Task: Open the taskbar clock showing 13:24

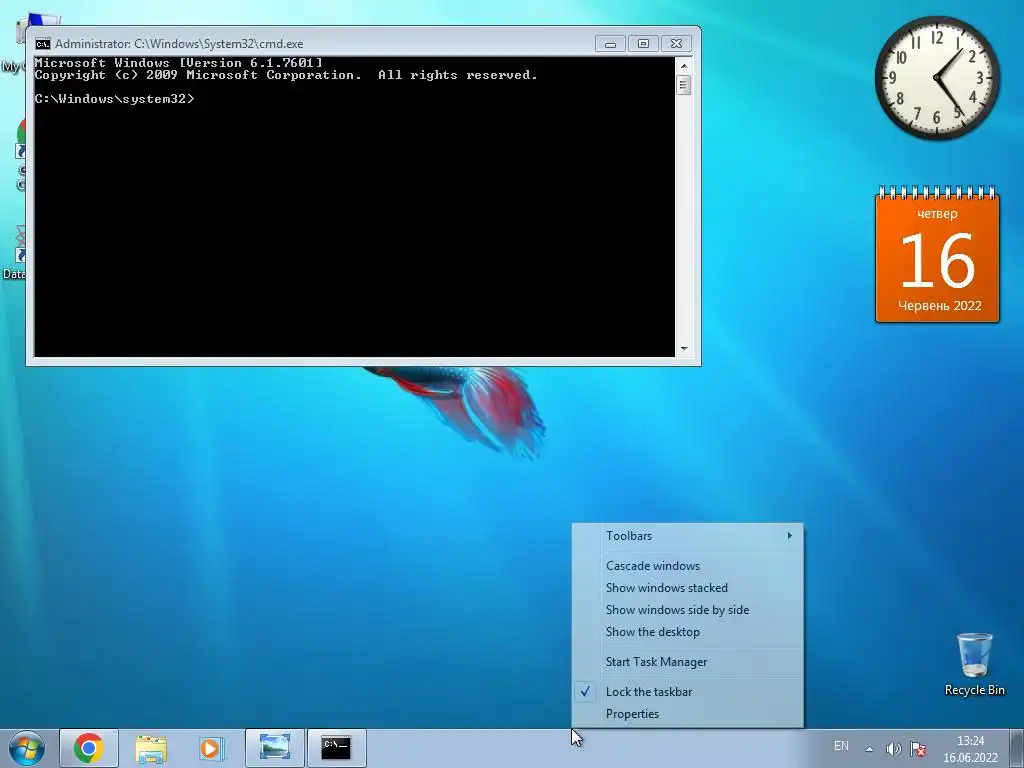Action: pyautogui.click(x=970, y=749)
